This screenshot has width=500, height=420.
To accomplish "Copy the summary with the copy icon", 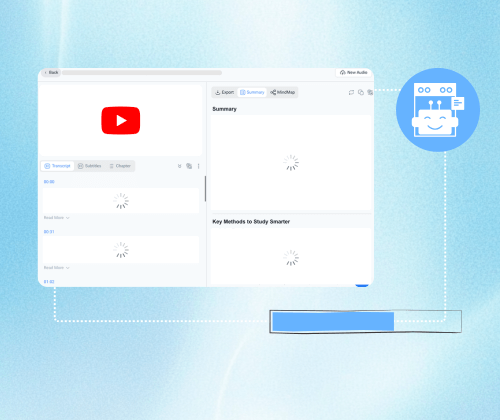I will (361, 92).
